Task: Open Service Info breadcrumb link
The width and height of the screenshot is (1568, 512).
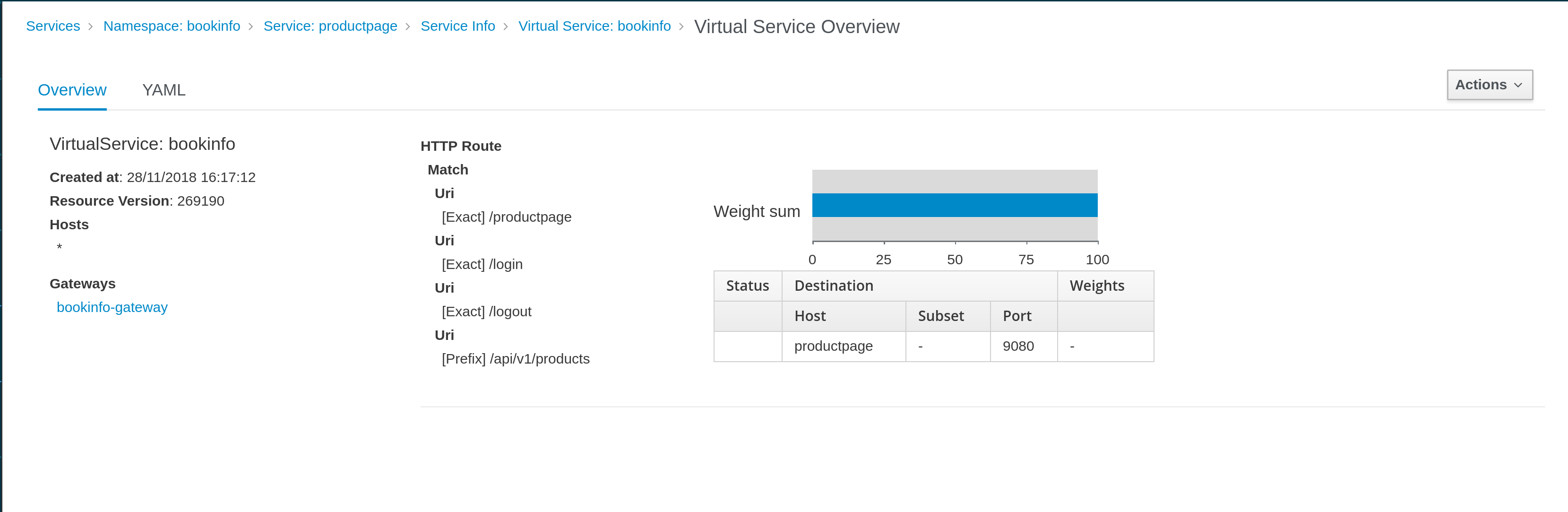Action: [x=458, y=26]
